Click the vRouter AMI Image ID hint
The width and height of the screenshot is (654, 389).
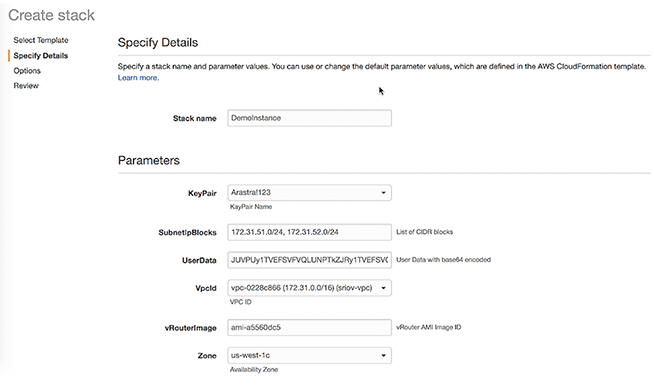pos(428,327)
